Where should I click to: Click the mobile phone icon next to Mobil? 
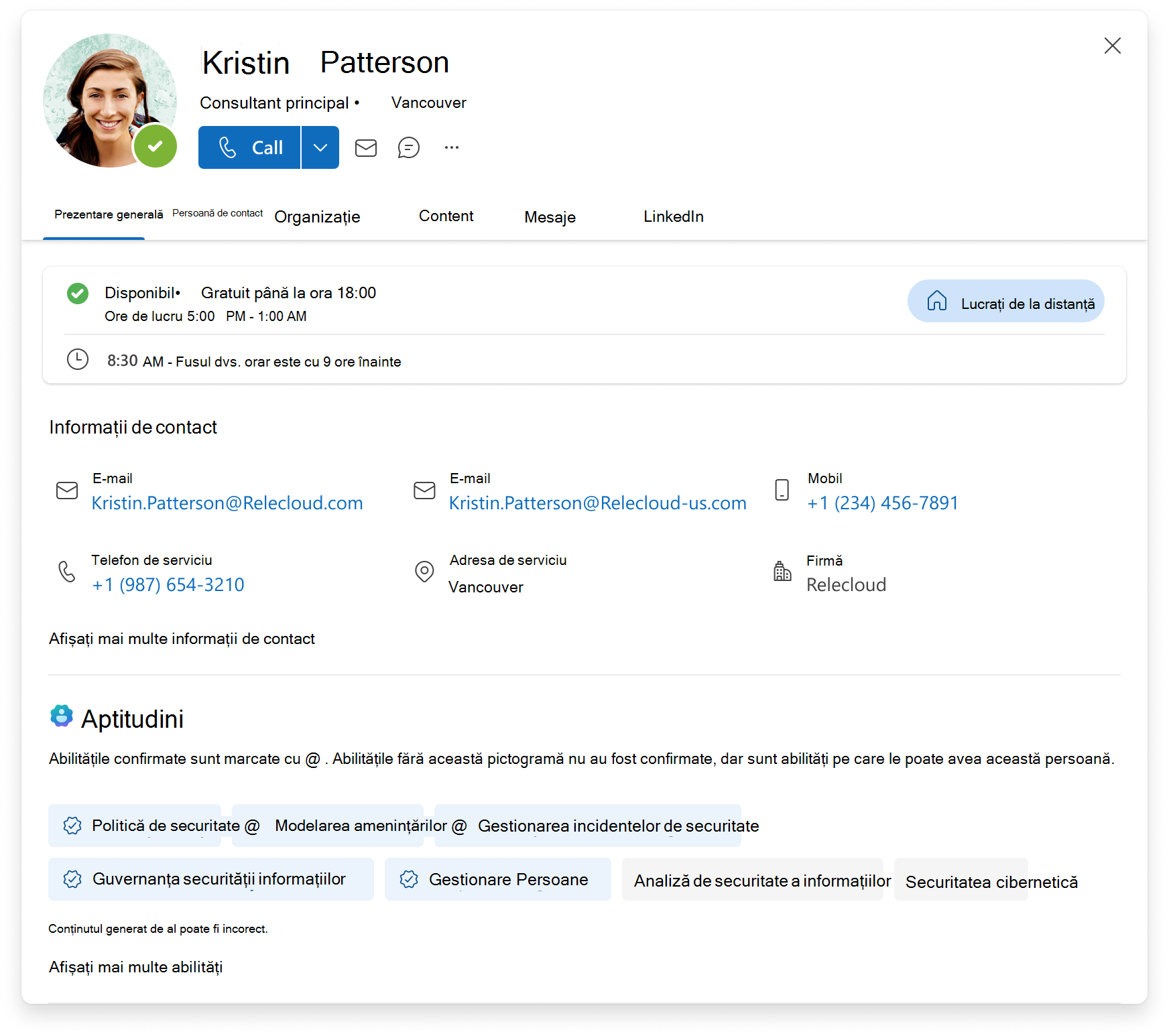(x=782, y=490)
